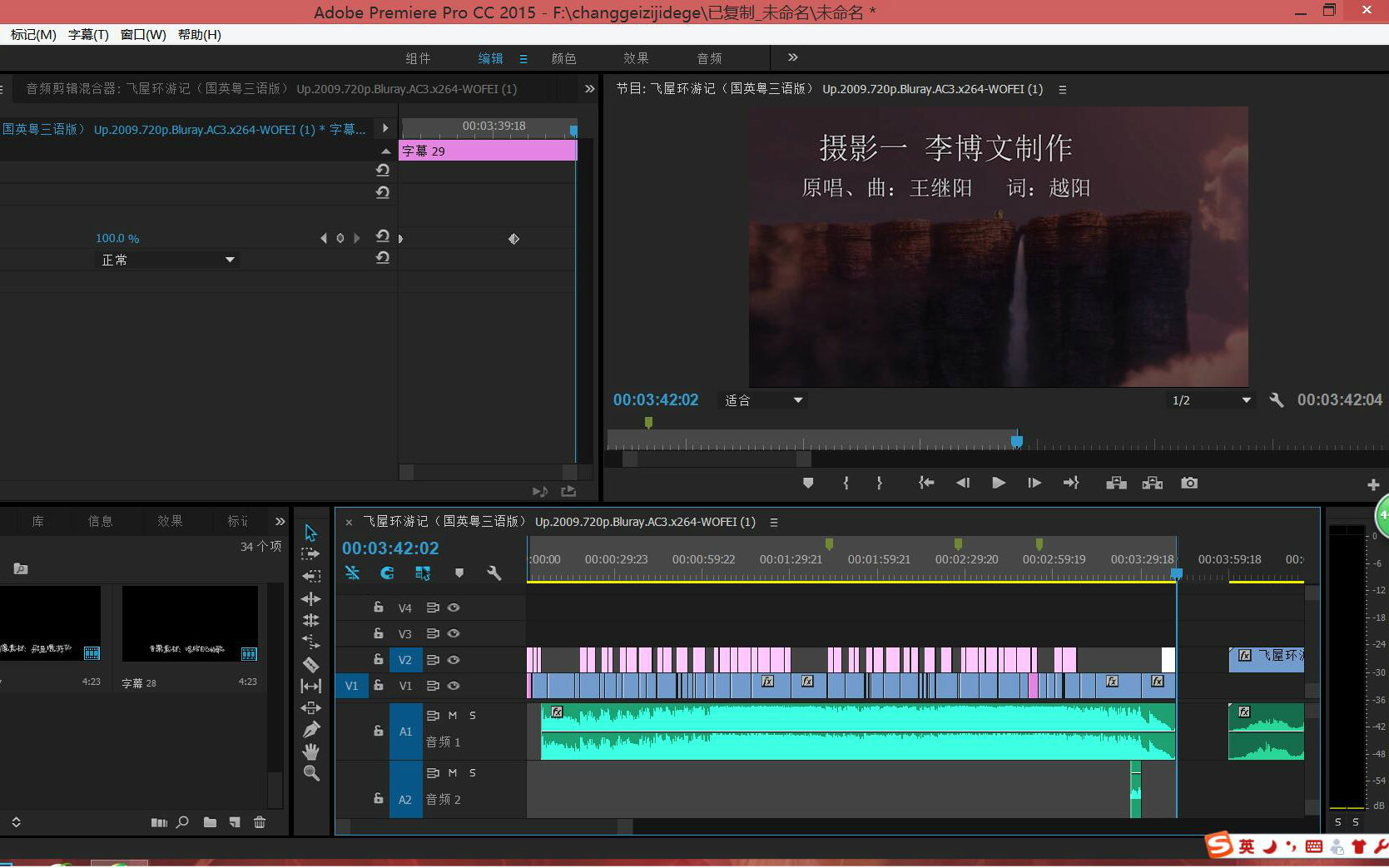Reset opacity parameter in effect controls

click(382, 236)
